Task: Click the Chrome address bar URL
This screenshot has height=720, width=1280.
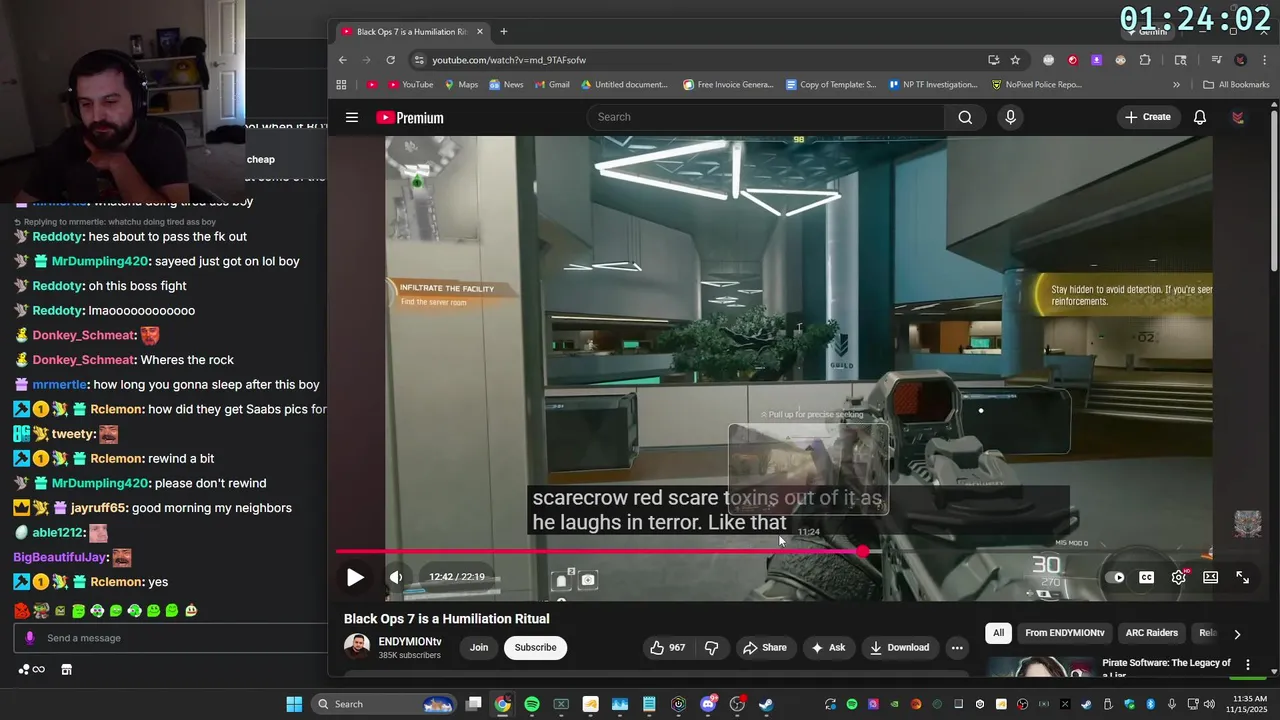Action: [x=509, y=60]
